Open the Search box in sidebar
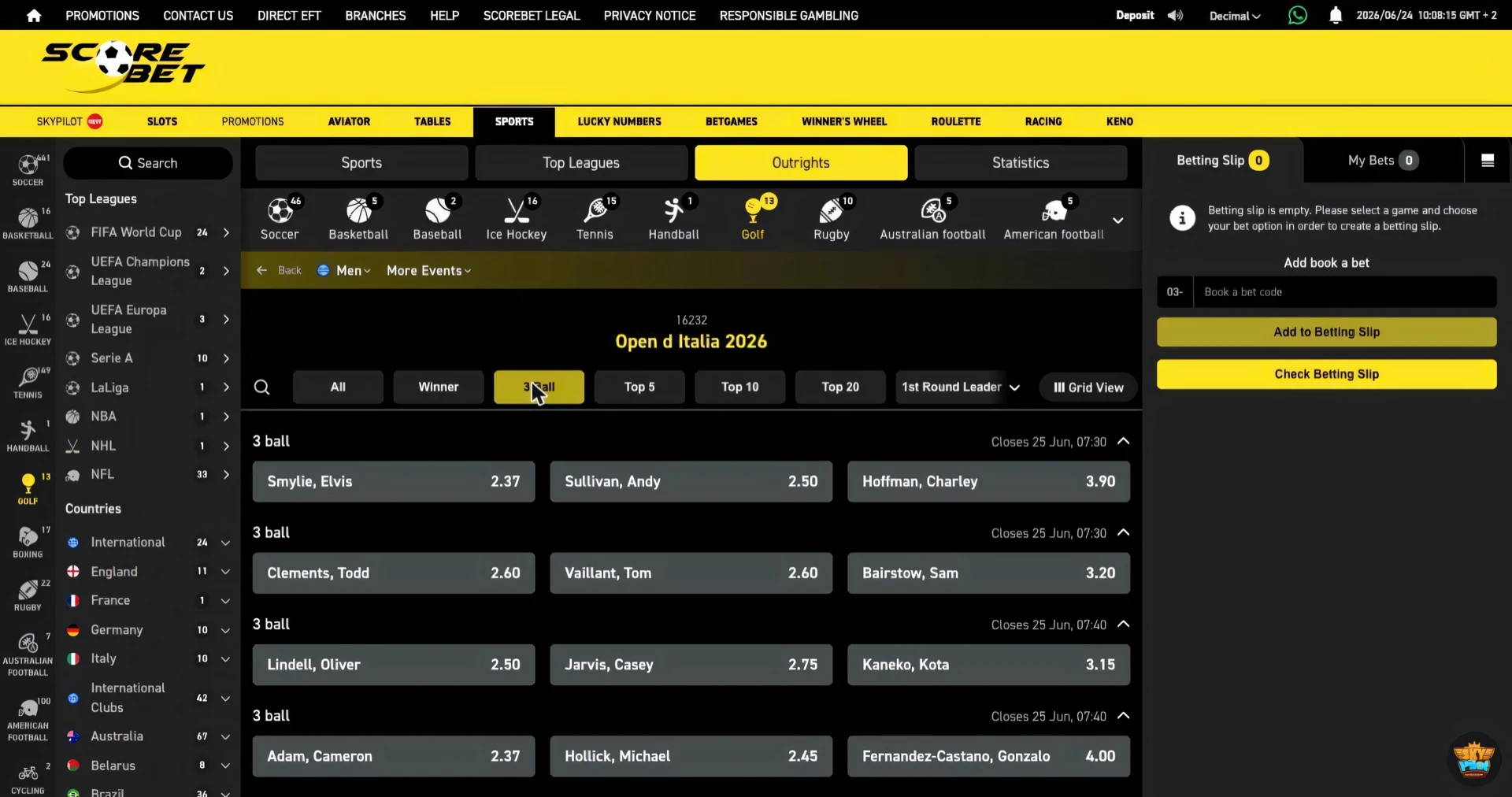 click(x=148, y=163)
